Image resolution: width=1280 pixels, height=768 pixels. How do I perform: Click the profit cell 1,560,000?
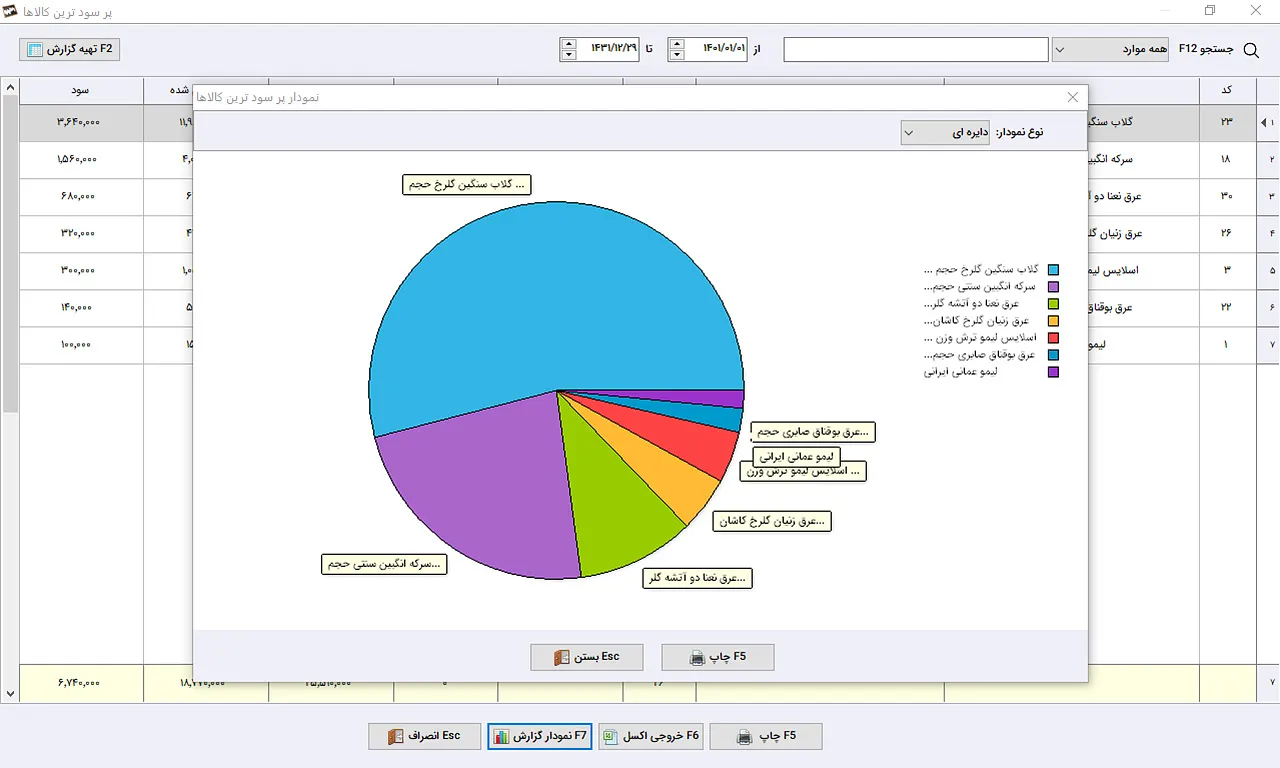(x=81, y=159)
